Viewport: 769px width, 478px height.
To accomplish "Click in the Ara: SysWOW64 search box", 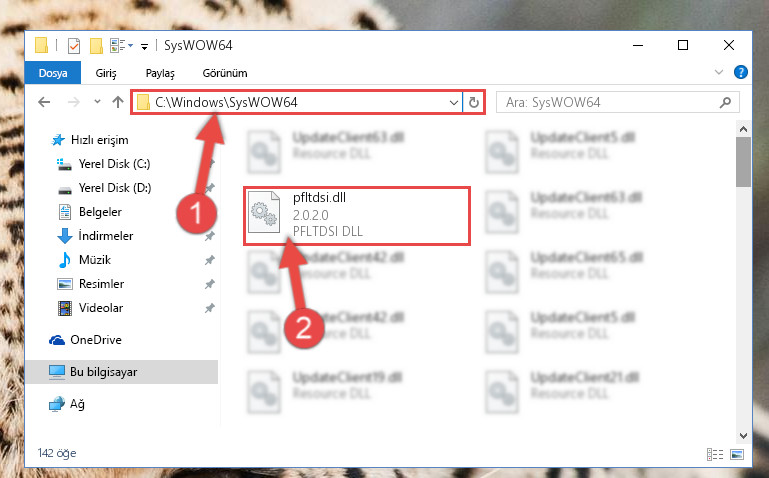I will 607,102.
